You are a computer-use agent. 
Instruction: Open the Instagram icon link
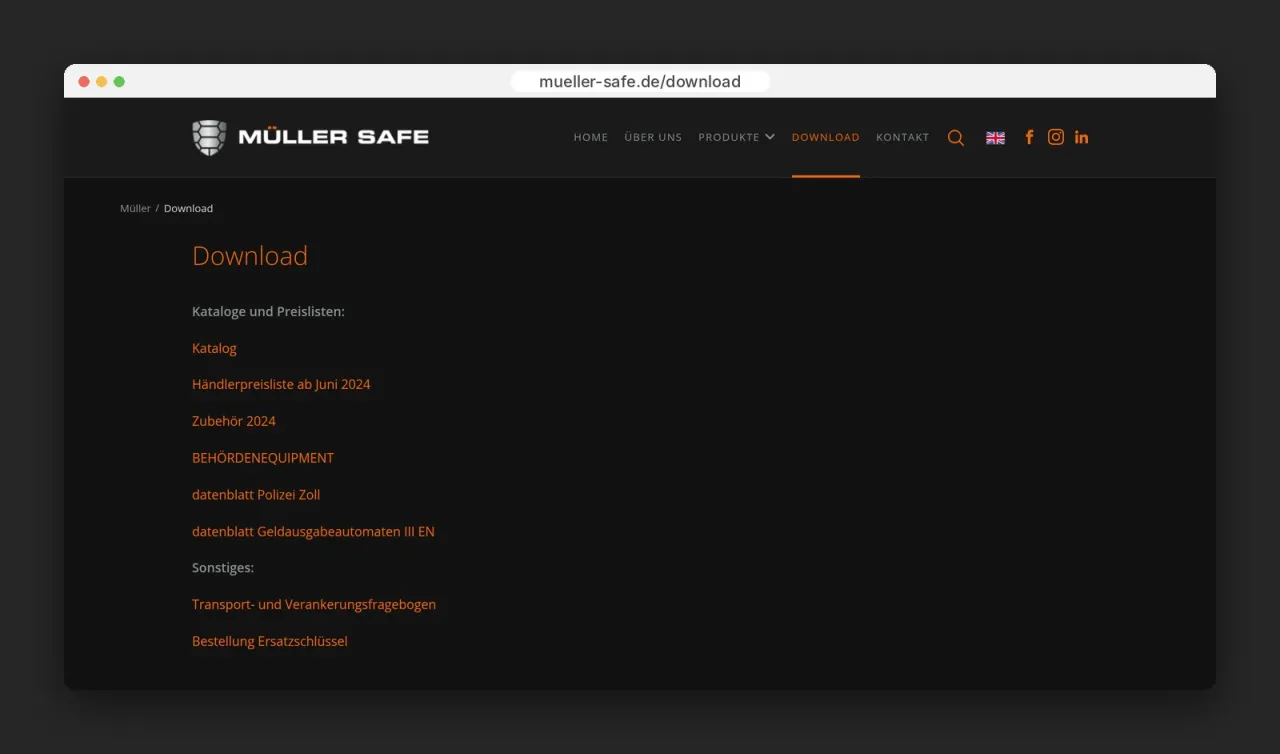pos(1056,137)
